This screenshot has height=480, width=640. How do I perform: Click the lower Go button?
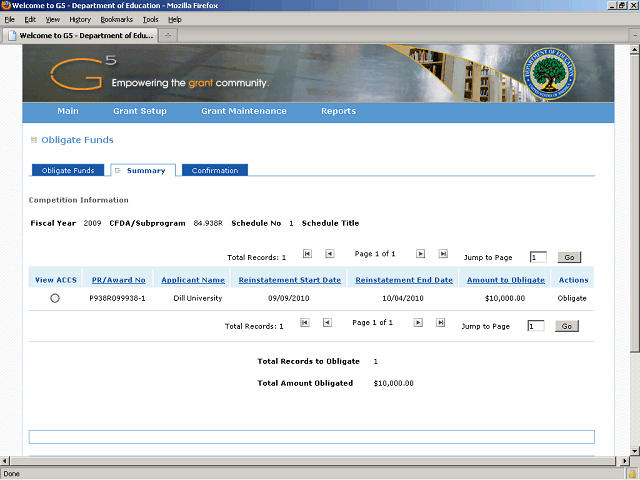tap(567, 326)
